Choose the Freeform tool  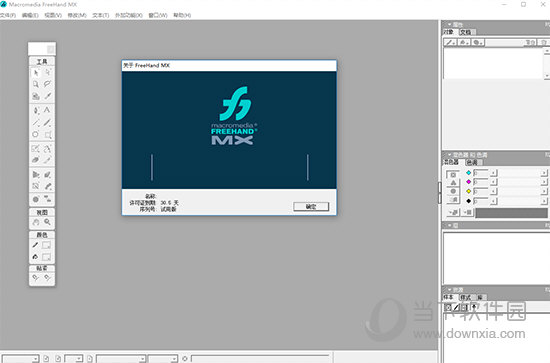[x=48, y=149]
